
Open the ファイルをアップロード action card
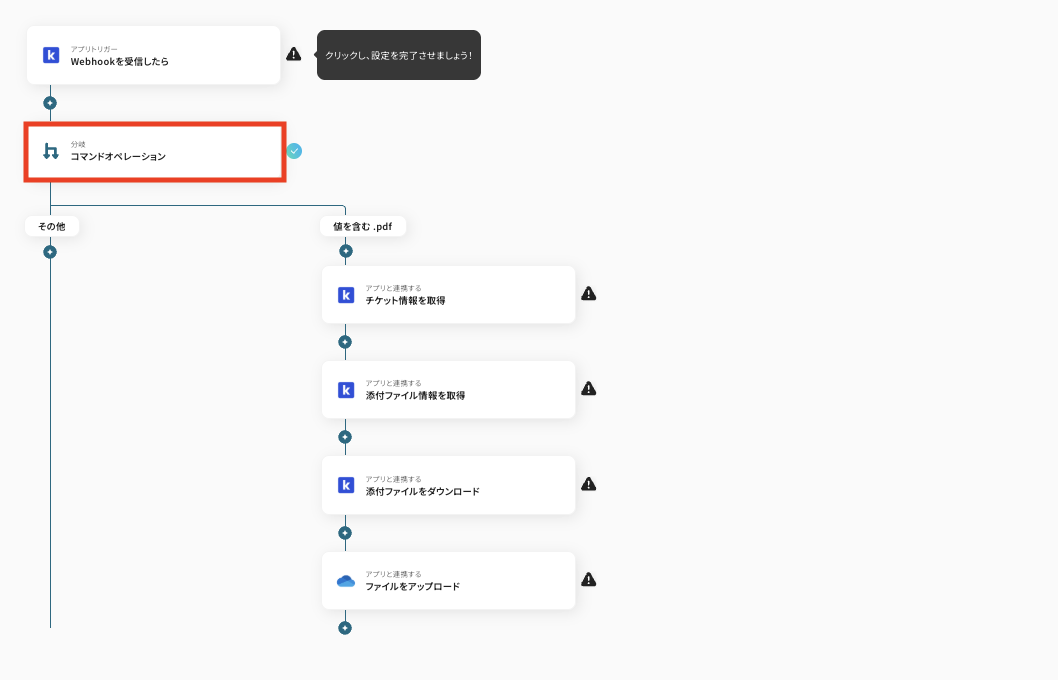(449, 581)
